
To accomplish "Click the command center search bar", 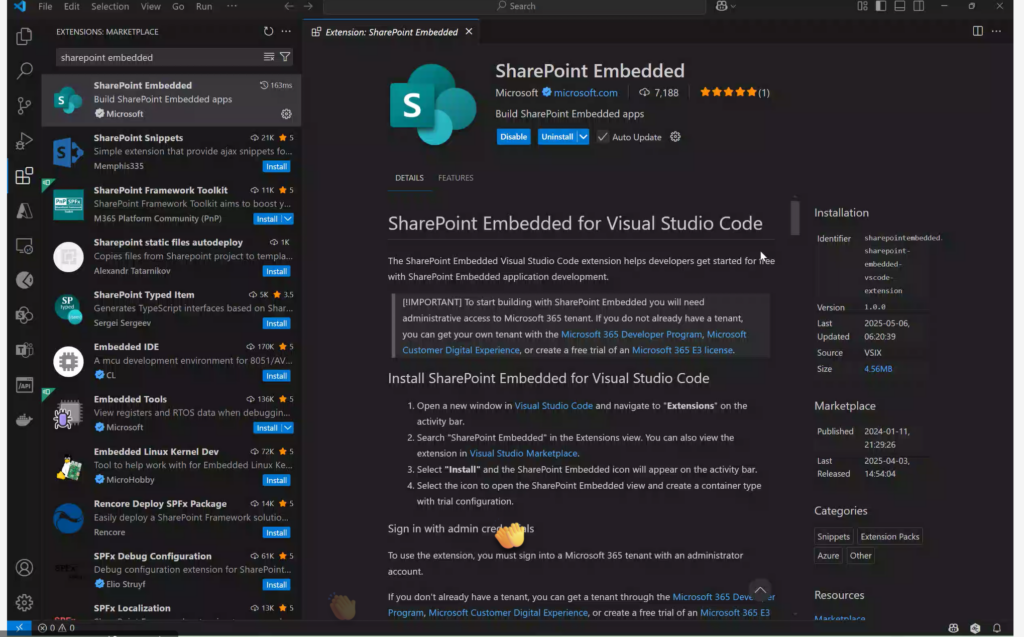I will (515, 6).
